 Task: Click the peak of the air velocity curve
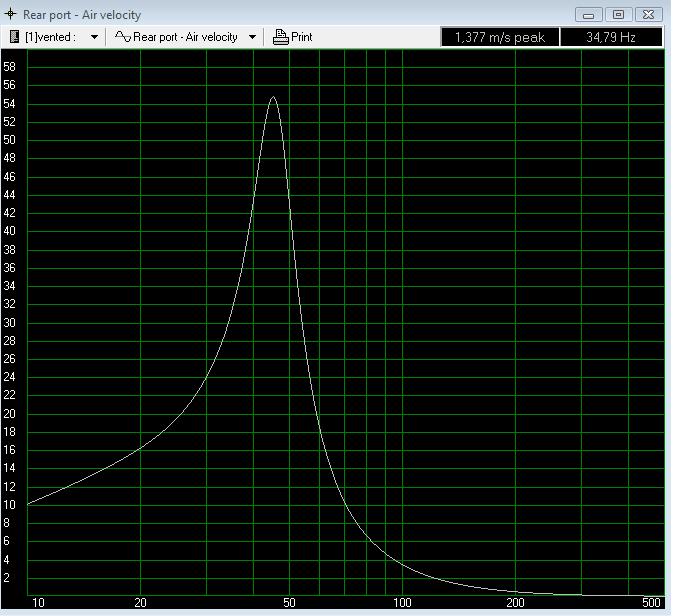[x=272, y=98]
